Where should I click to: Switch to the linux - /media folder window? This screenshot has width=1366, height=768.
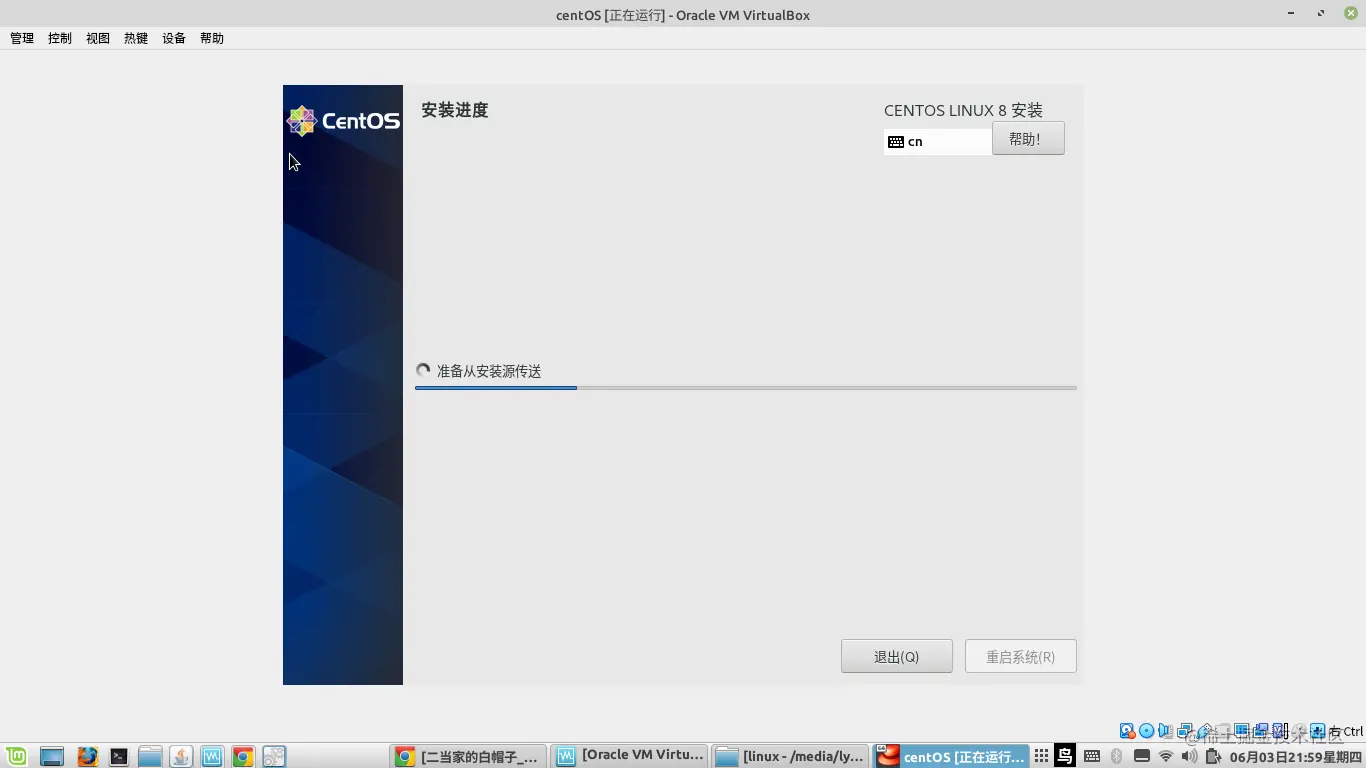[x=790, y=756]
